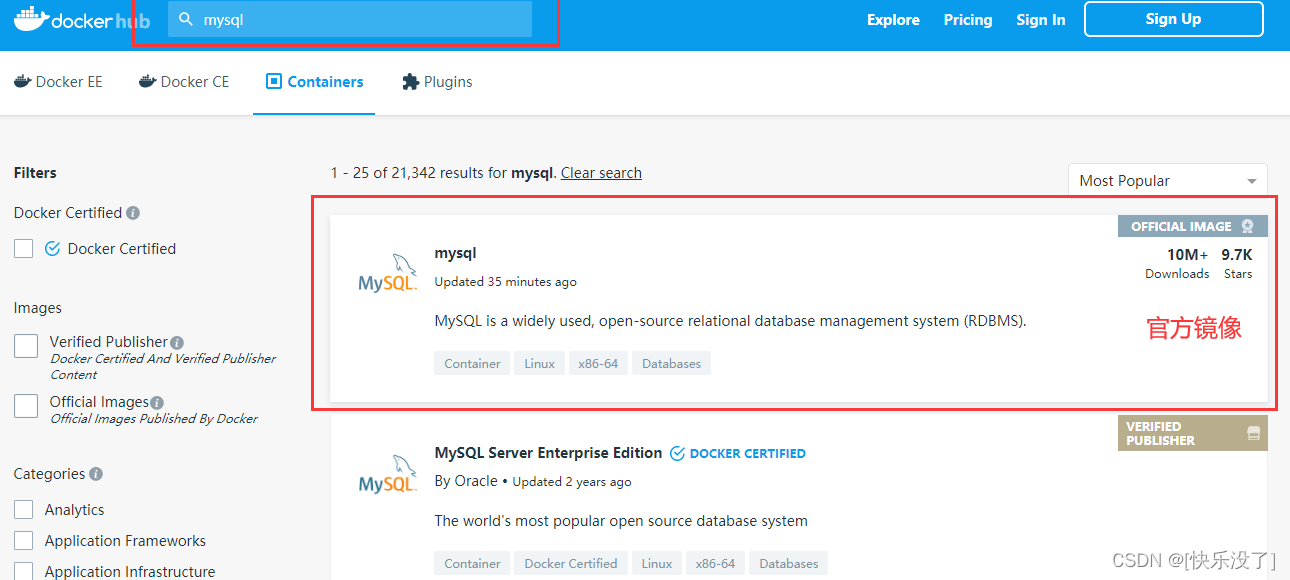Click the Verified Publisher badge icon
The height and width of the screenshot is (580, 1290).
coord(1253,433)
